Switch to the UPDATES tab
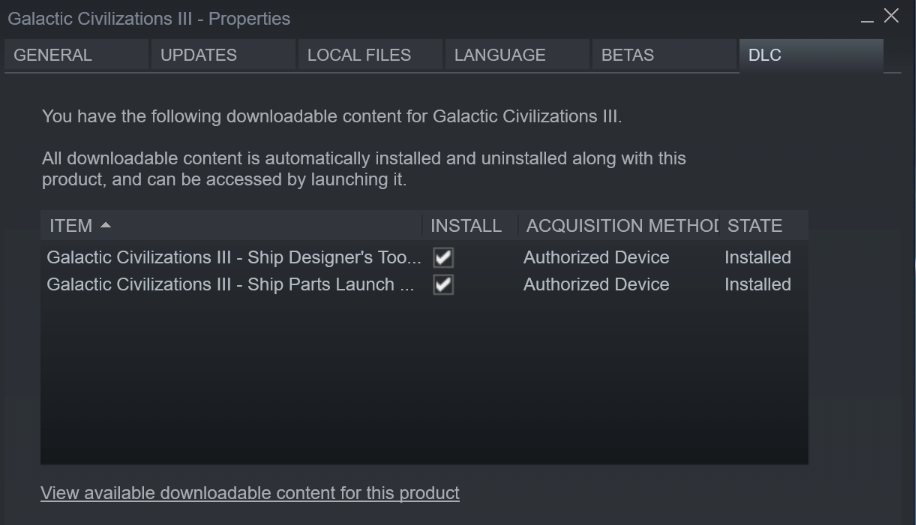916x525 pixels. [x=199, y=55]
